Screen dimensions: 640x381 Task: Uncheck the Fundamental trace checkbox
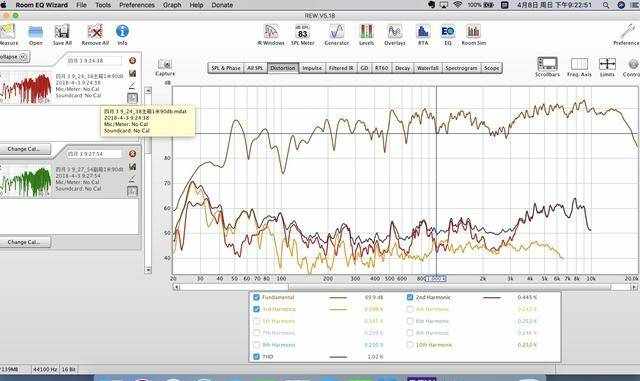pos(256,297)
